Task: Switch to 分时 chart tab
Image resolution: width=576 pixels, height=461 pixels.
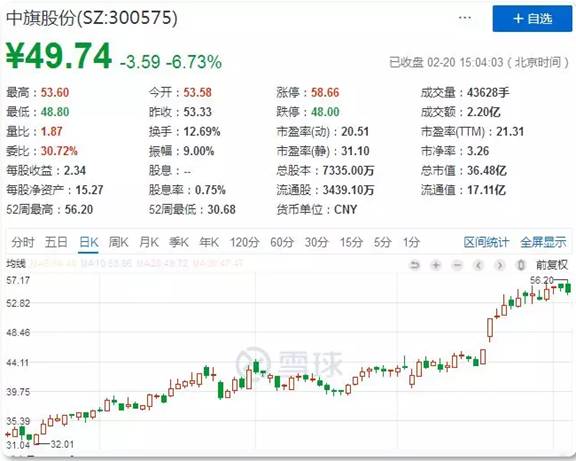Action: click(23, 242)
